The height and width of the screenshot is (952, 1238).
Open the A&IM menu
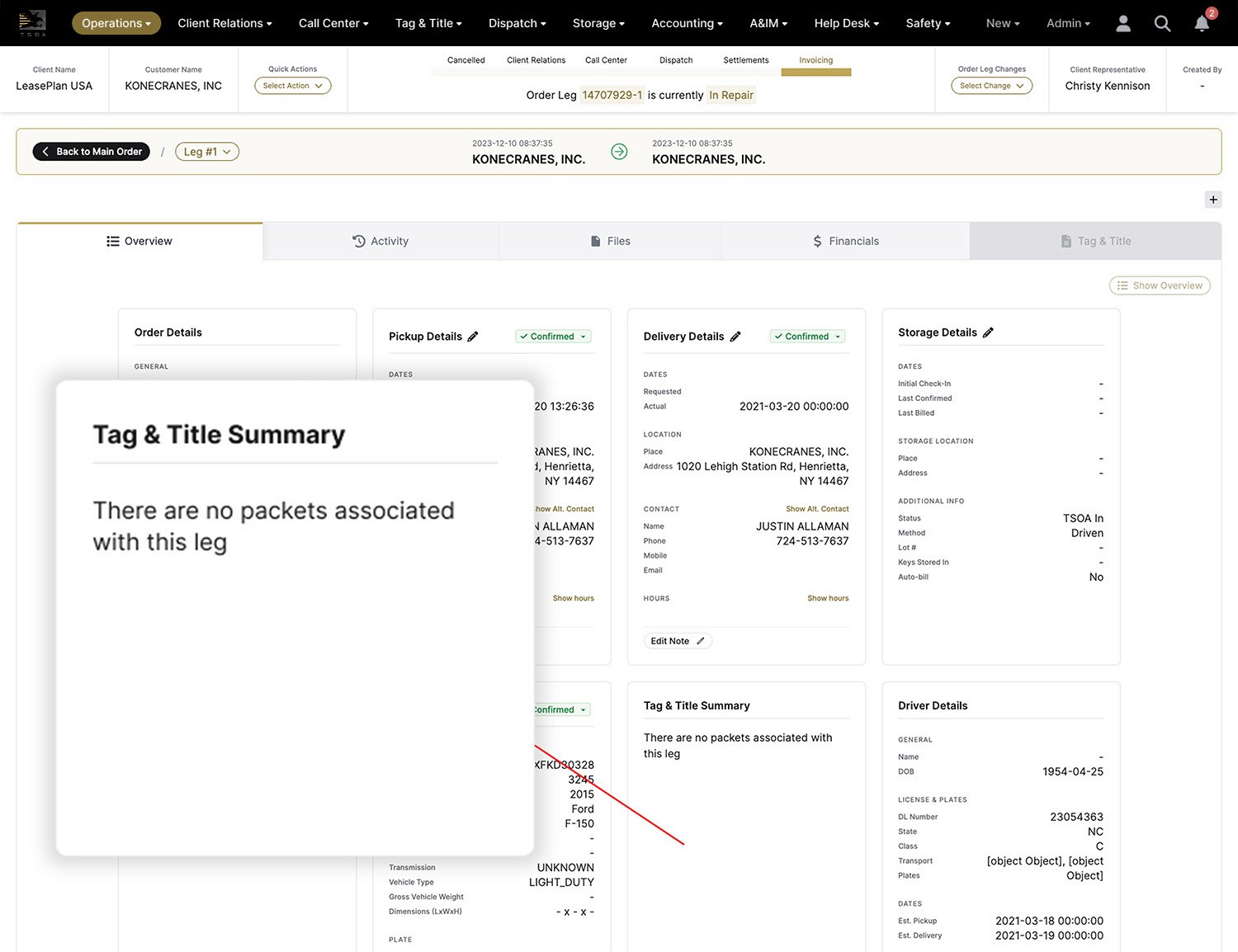[768, 23]
